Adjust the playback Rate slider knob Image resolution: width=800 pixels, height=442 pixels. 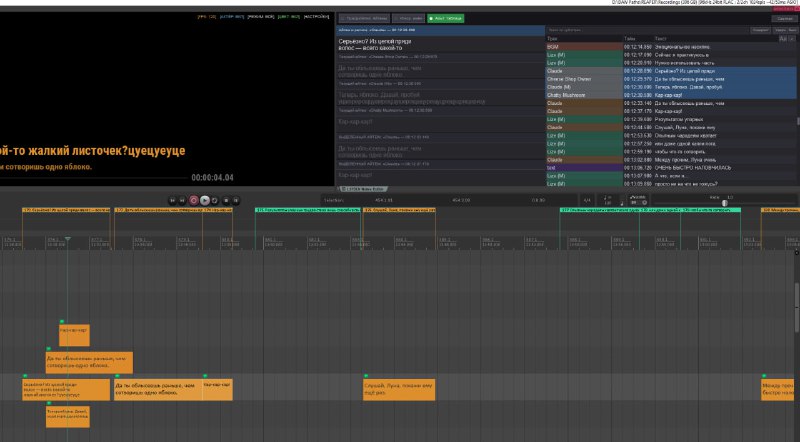(724, 203)
